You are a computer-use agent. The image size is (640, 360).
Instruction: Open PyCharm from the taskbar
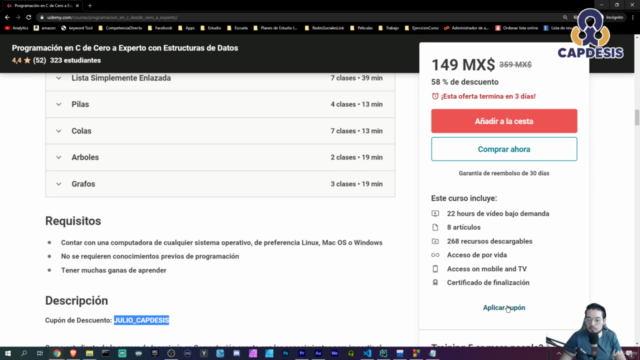coord(383,353)
